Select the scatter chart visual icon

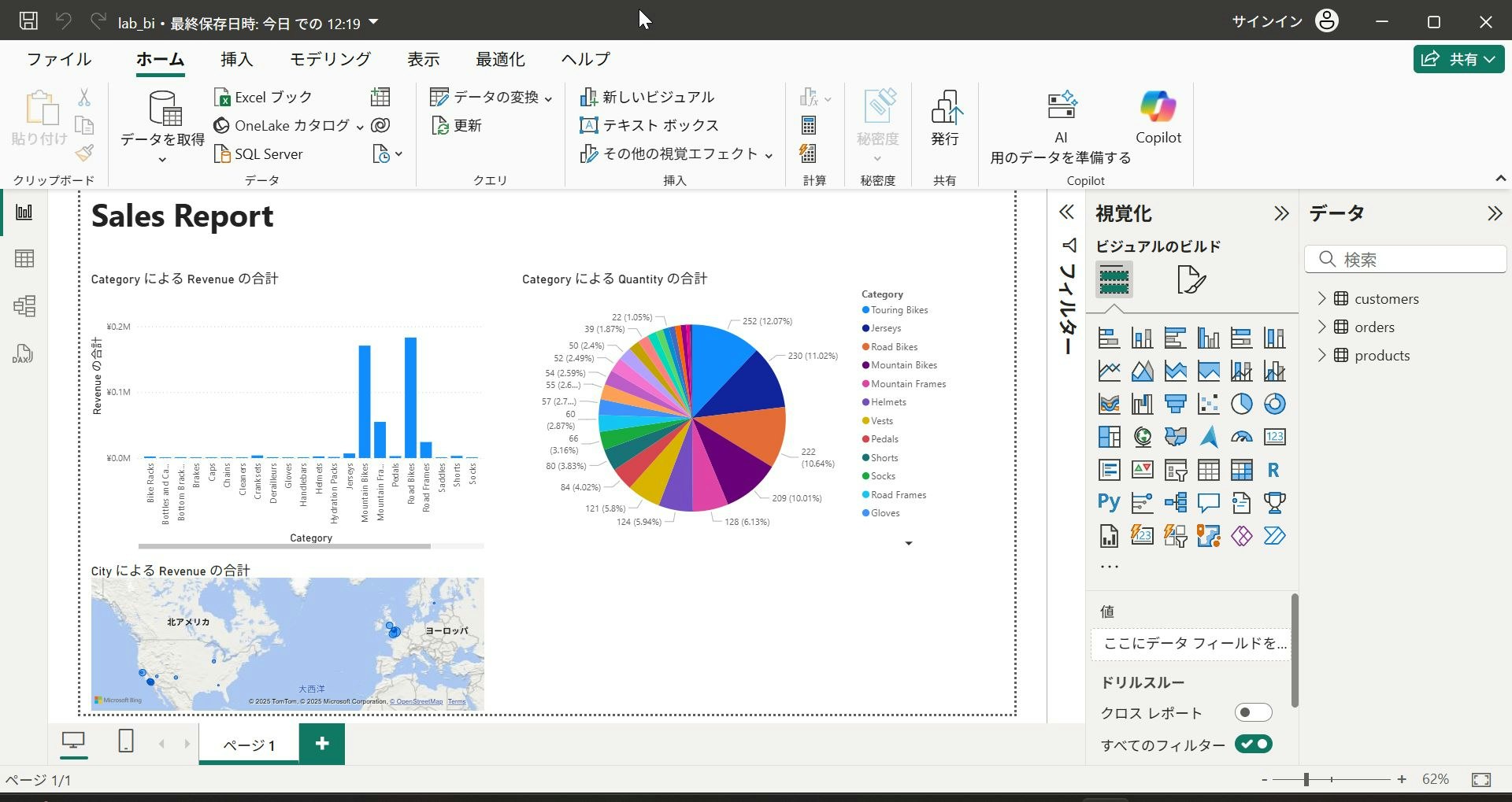point(1208,404)
